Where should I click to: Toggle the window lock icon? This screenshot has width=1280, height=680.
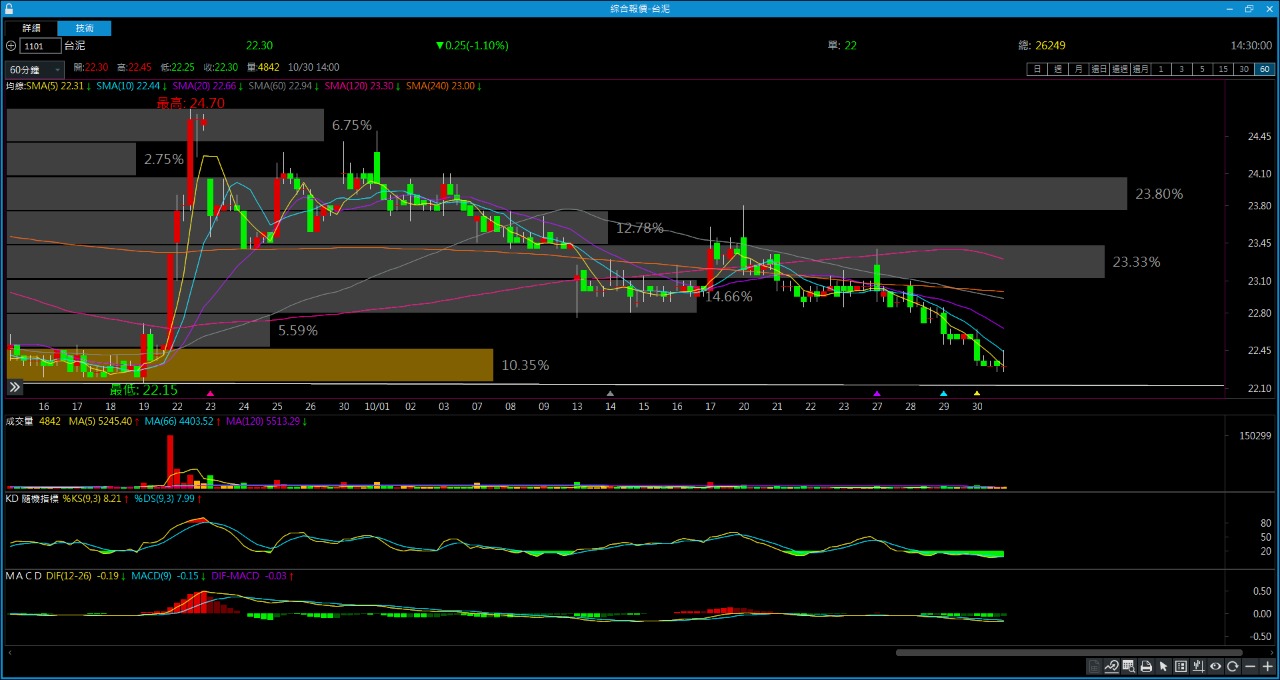9,8
